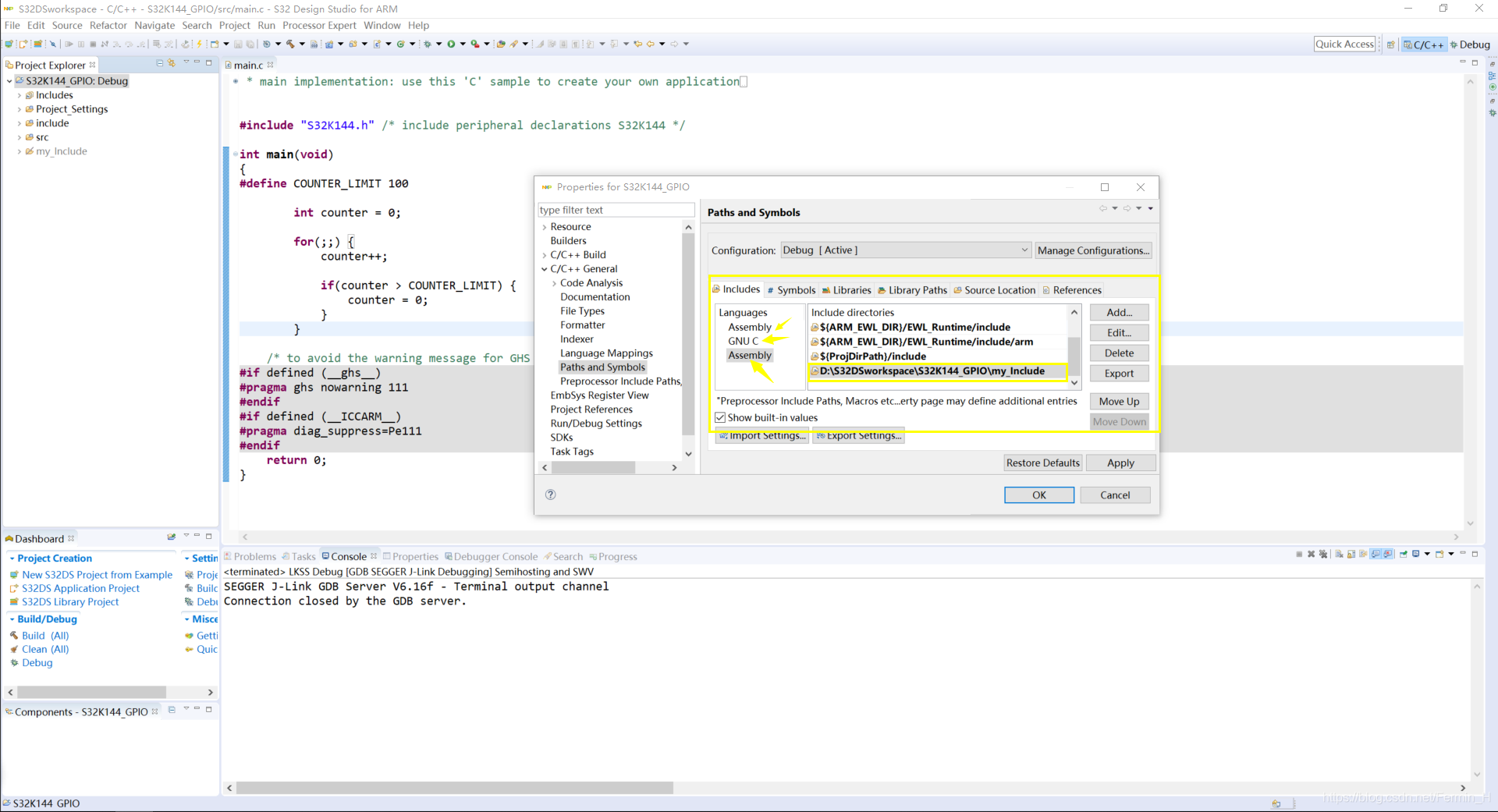Click Clear Console icon

(x=1339, y=554)
